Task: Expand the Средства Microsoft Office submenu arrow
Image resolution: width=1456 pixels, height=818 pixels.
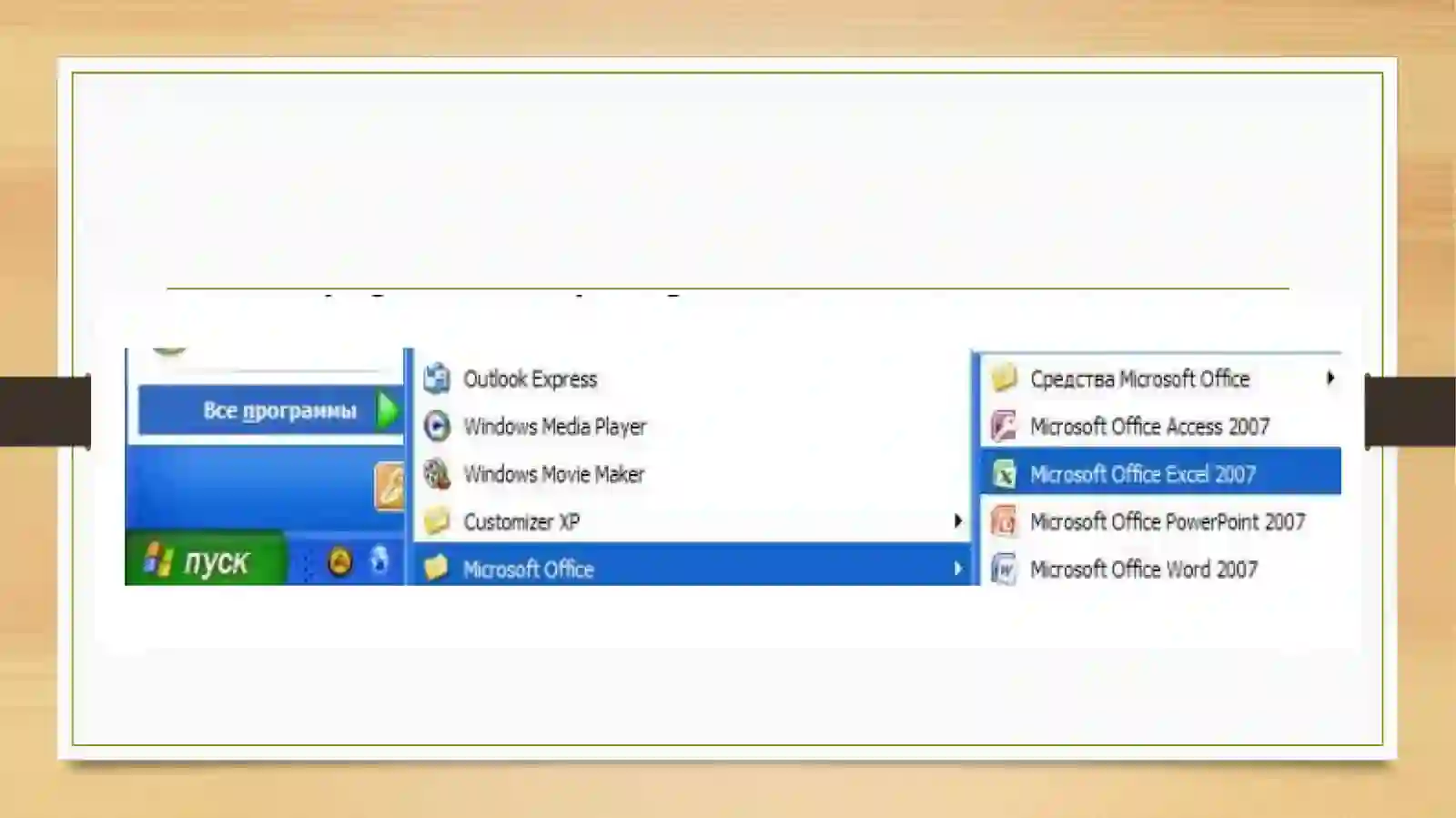Action: (1330, 378)
